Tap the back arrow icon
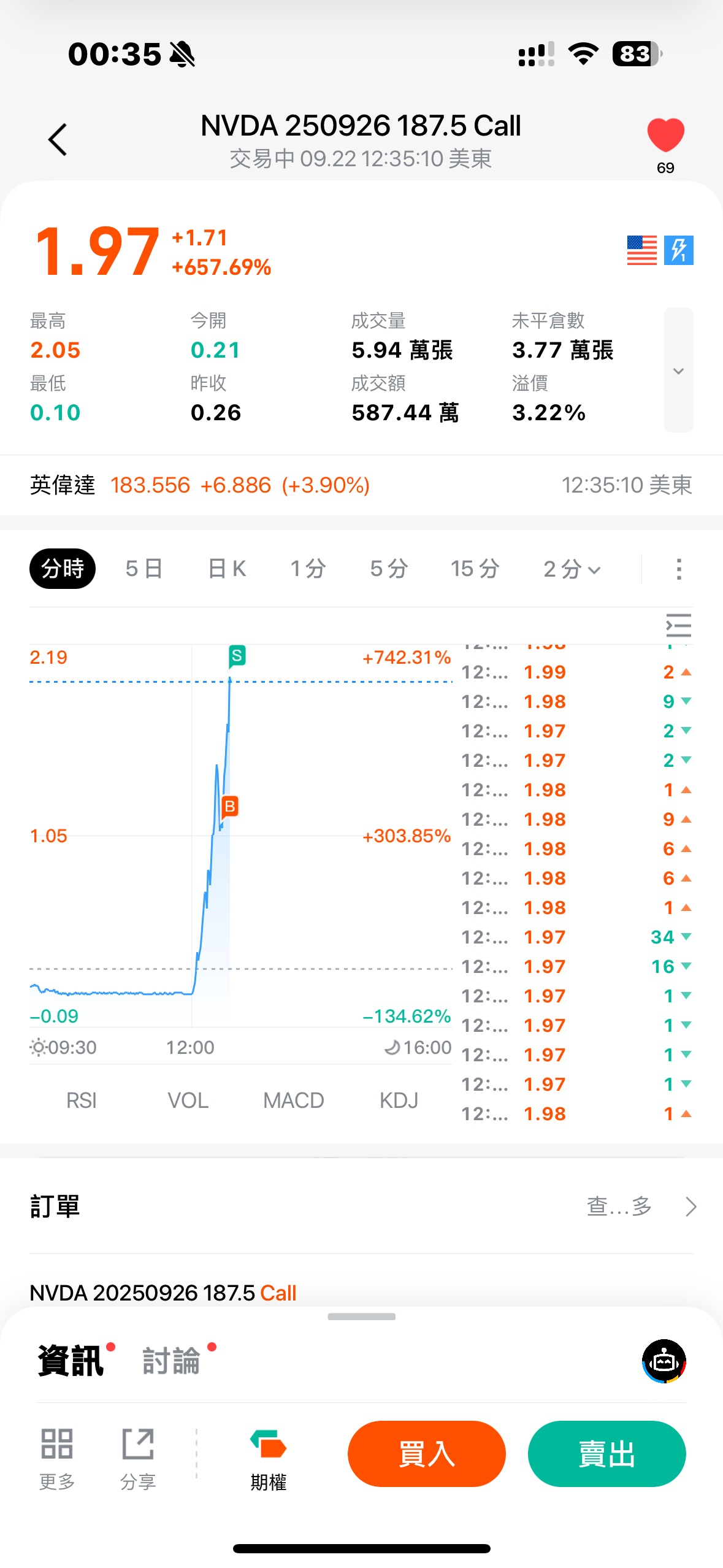 58,140
